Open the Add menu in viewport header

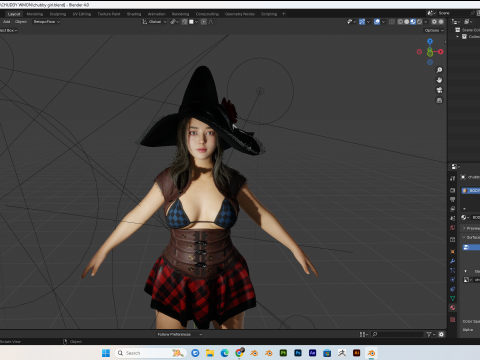tap(7, 22)
